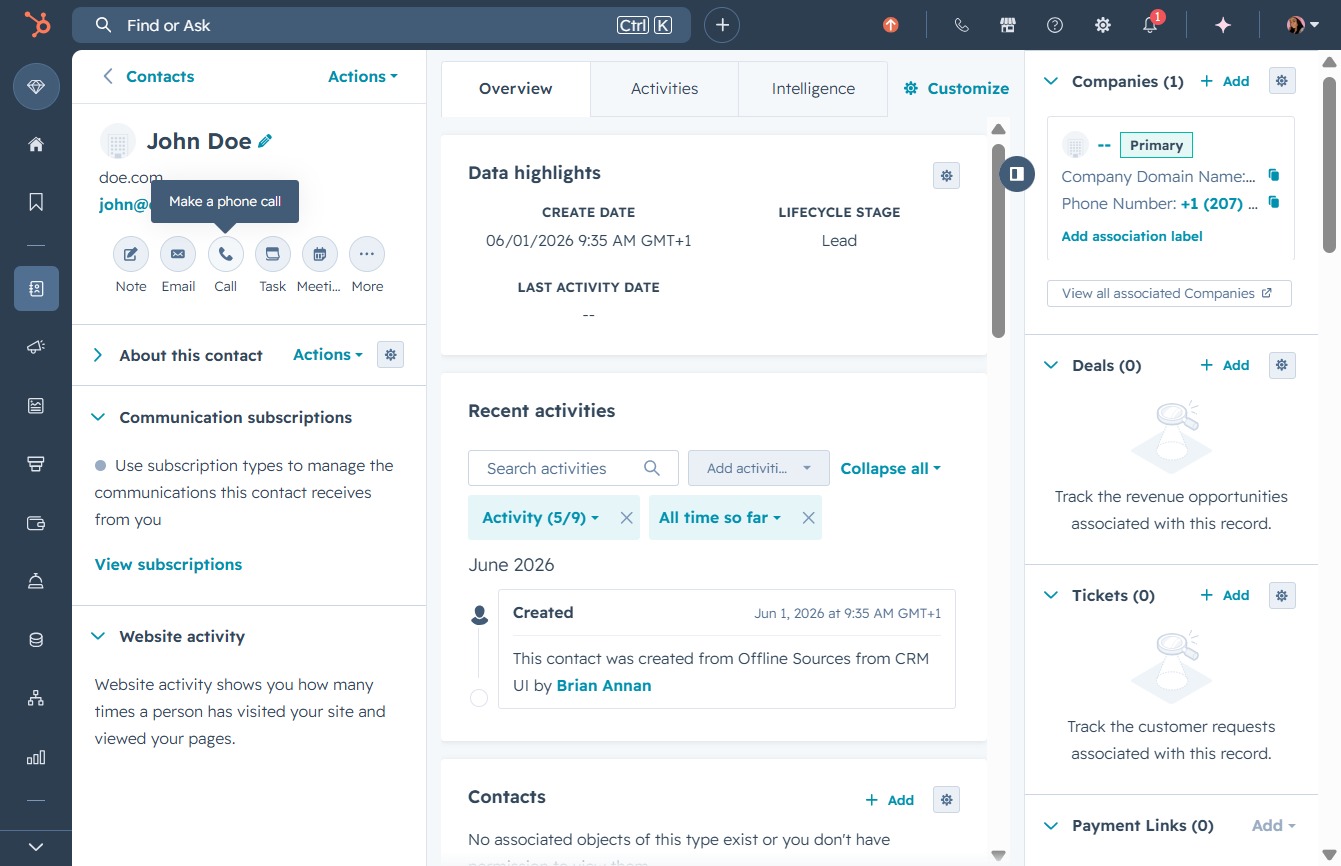Go to Home in the left navigation
1341x866 pixels.
pyautogui.click(x=36, y=144)
